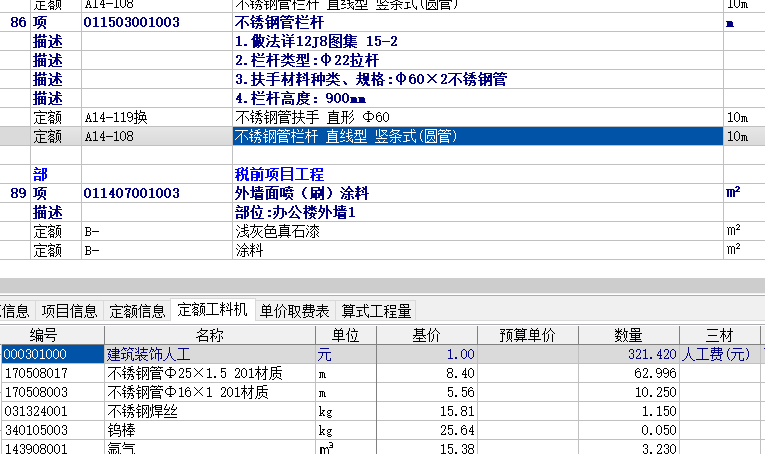Select description 1.做法详12J8图集 15-2
This screenshot has height=454, width=765.
tap(316, 41)
